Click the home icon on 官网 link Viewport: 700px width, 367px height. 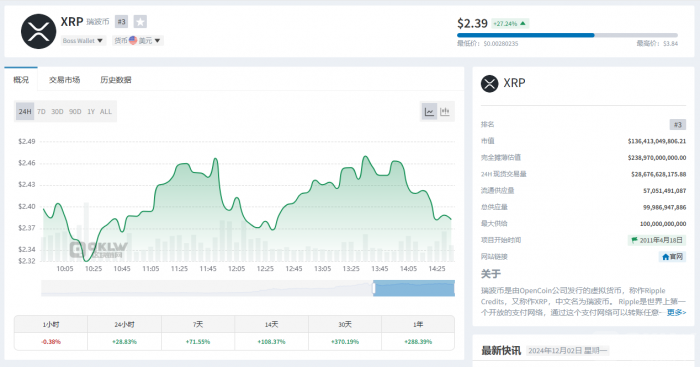[665, 257]
